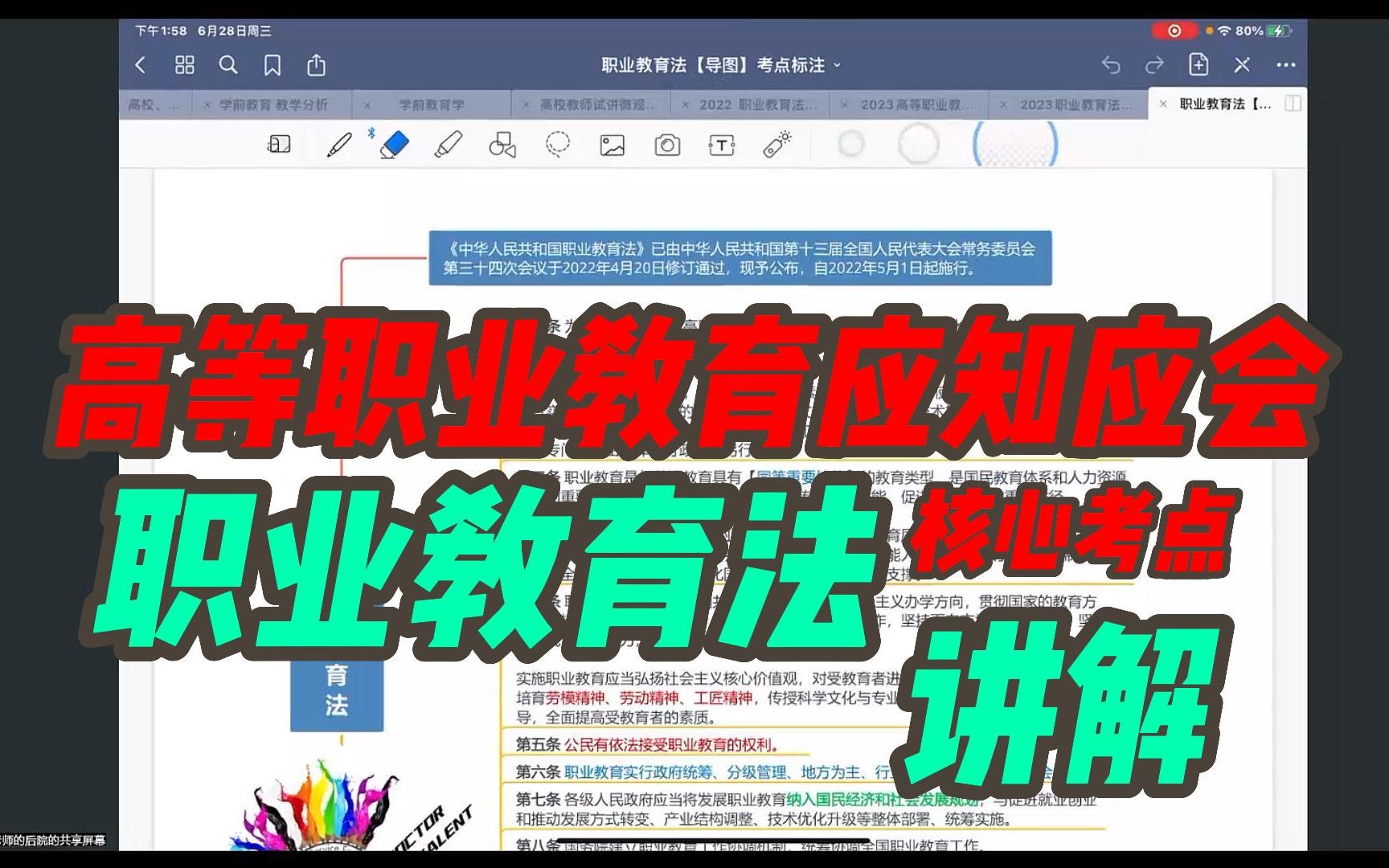1389x868 pixels.
Task: Close the 高校教师试讲微观 tab
Action: tap(527, 104)
